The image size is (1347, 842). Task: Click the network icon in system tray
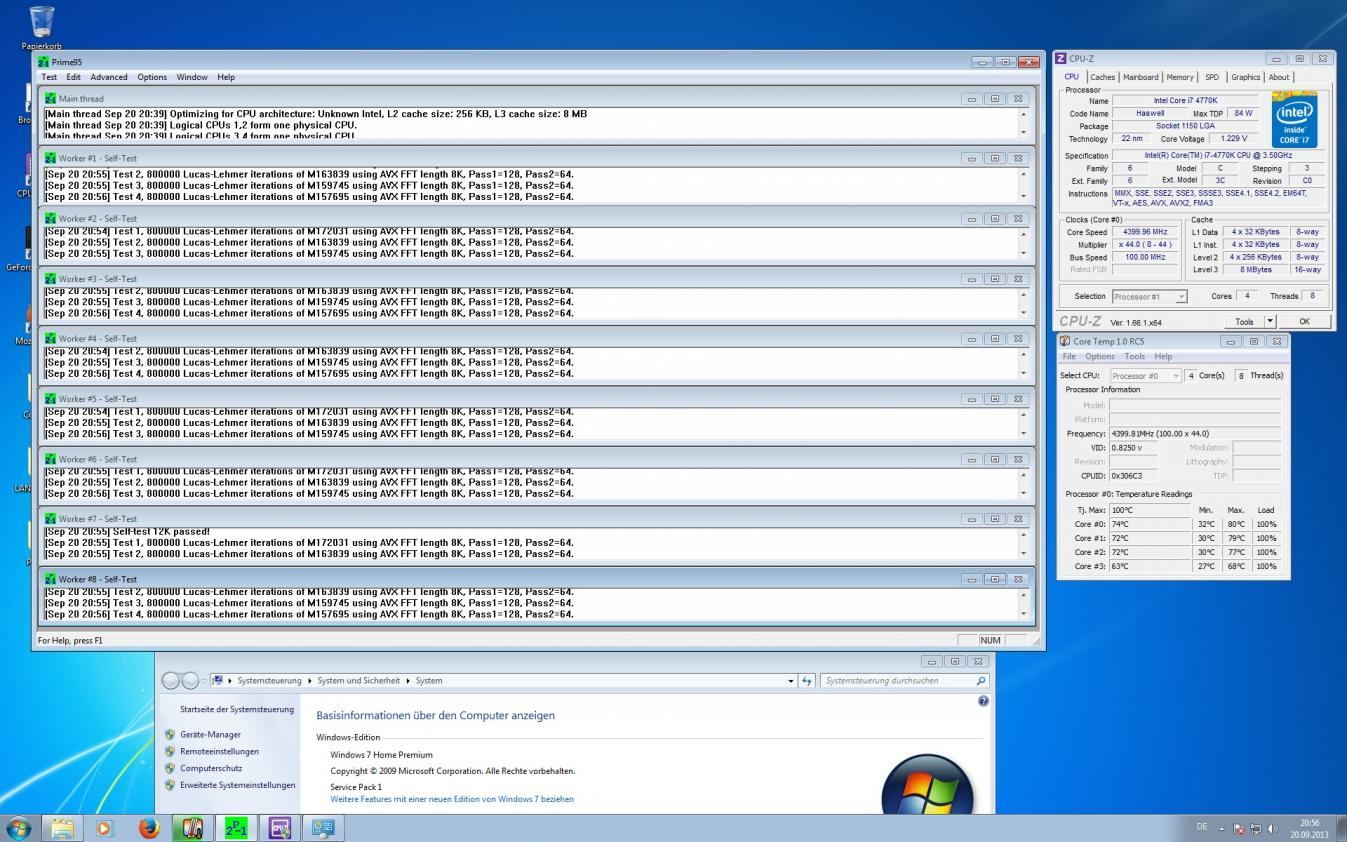tap(1256, 829)
